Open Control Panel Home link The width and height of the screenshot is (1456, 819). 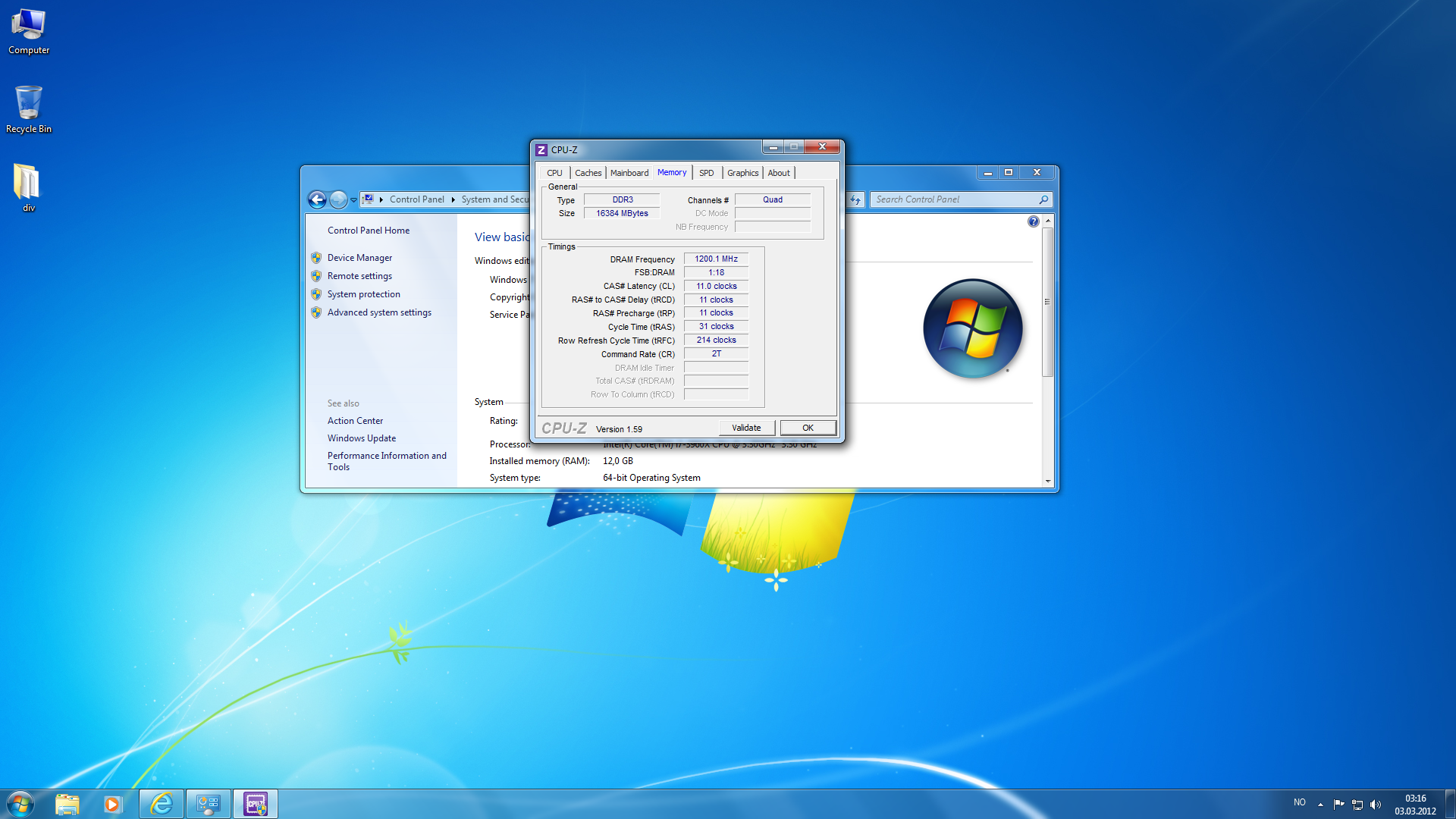tap(369, 231)
